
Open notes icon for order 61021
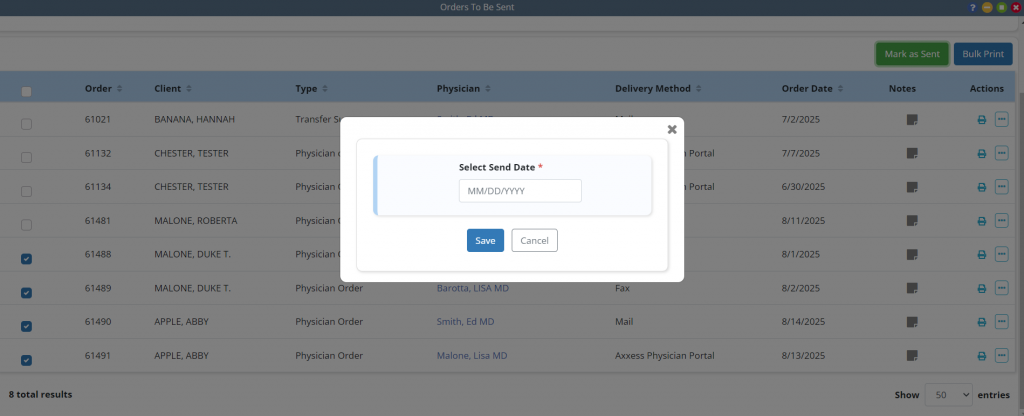pos(911,120)
